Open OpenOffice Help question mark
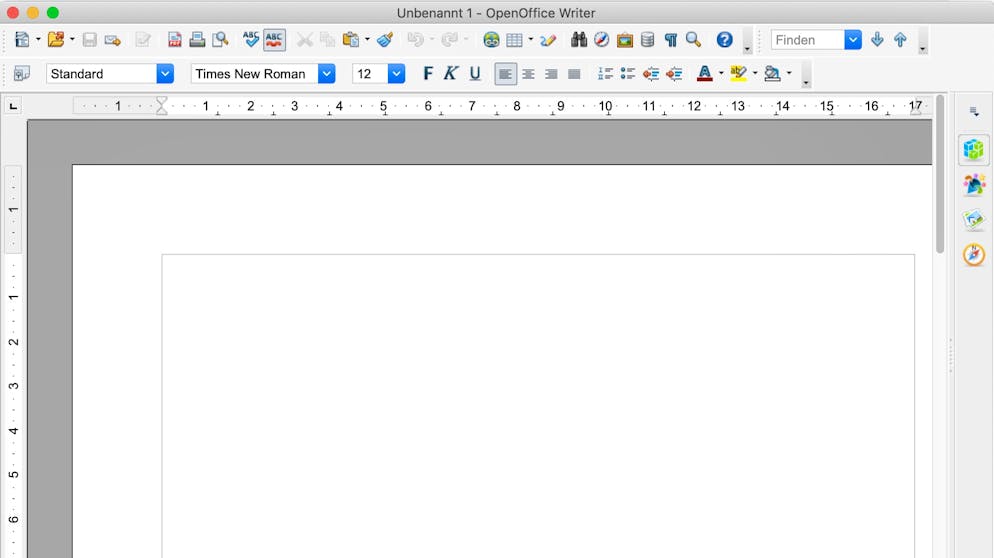Viewport: 994px width, 558px height. 725,40
